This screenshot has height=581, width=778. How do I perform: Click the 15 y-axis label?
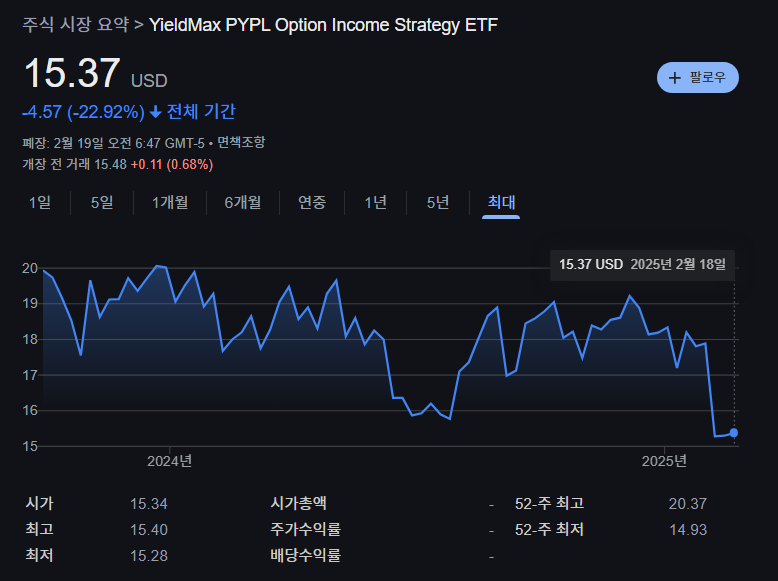click(30, 446)
